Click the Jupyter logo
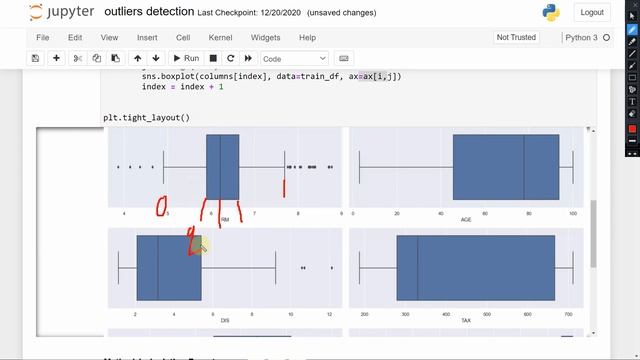 [x=62, y=12]
